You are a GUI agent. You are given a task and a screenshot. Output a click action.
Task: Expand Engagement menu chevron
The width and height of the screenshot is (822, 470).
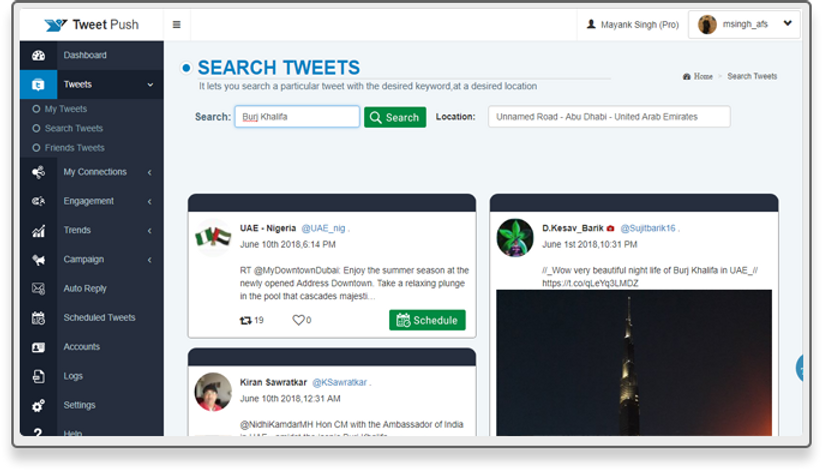150,202
